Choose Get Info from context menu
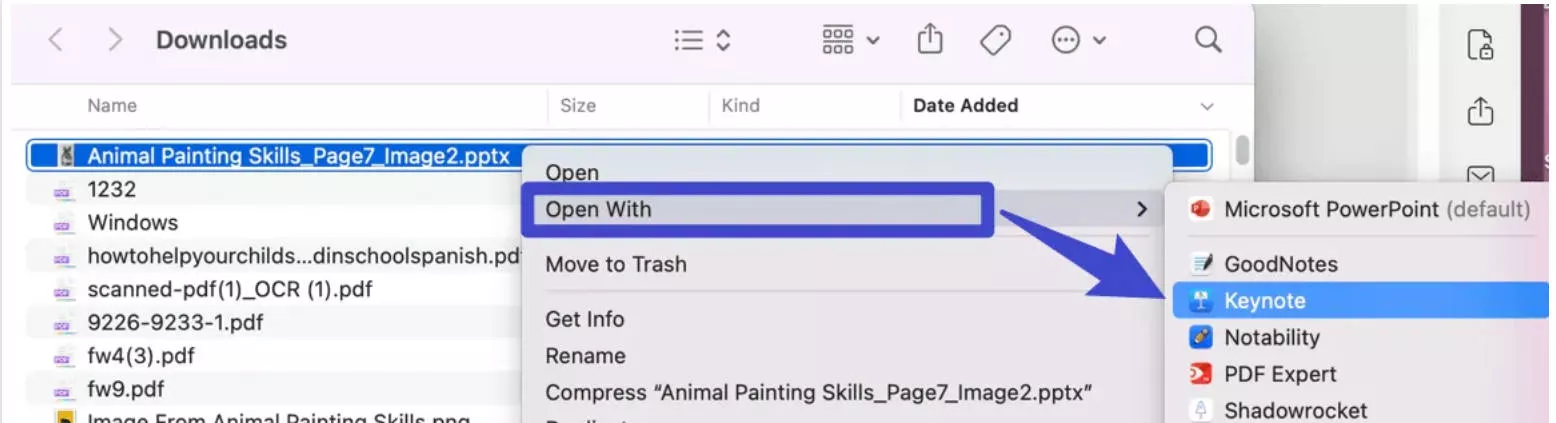The height and width of the screenshot is (423, 1556). (585, 319)
